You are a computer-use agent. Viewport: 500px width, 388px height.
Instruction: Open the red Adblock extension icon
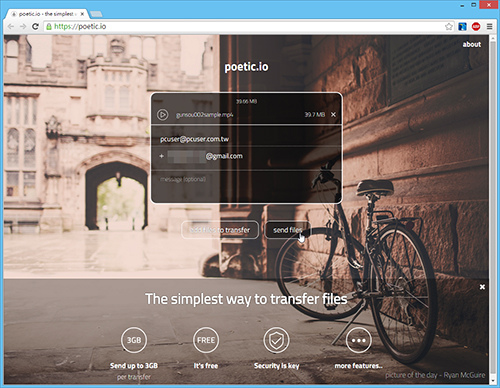point(476,27)
